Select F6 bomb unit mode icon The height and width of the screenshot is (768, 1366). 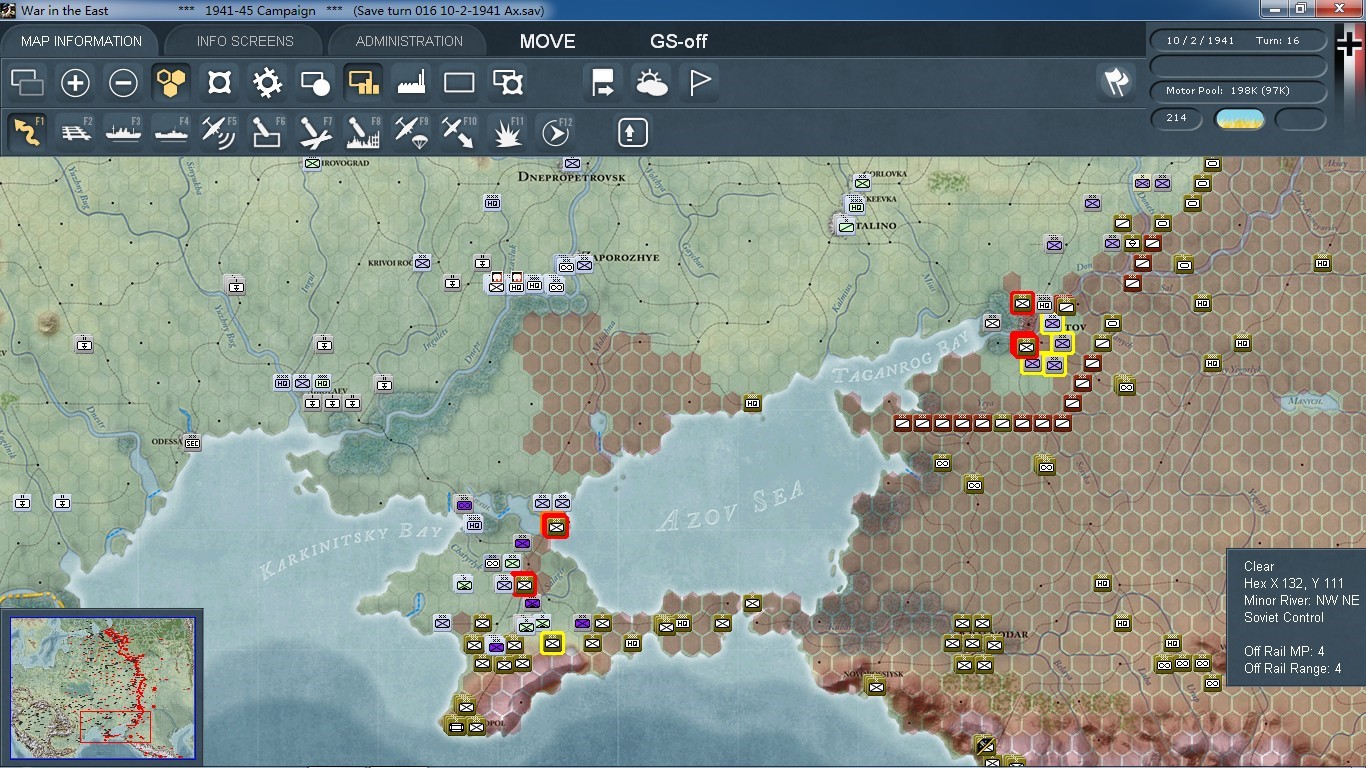pyautogui.click(x=267, y=132)
